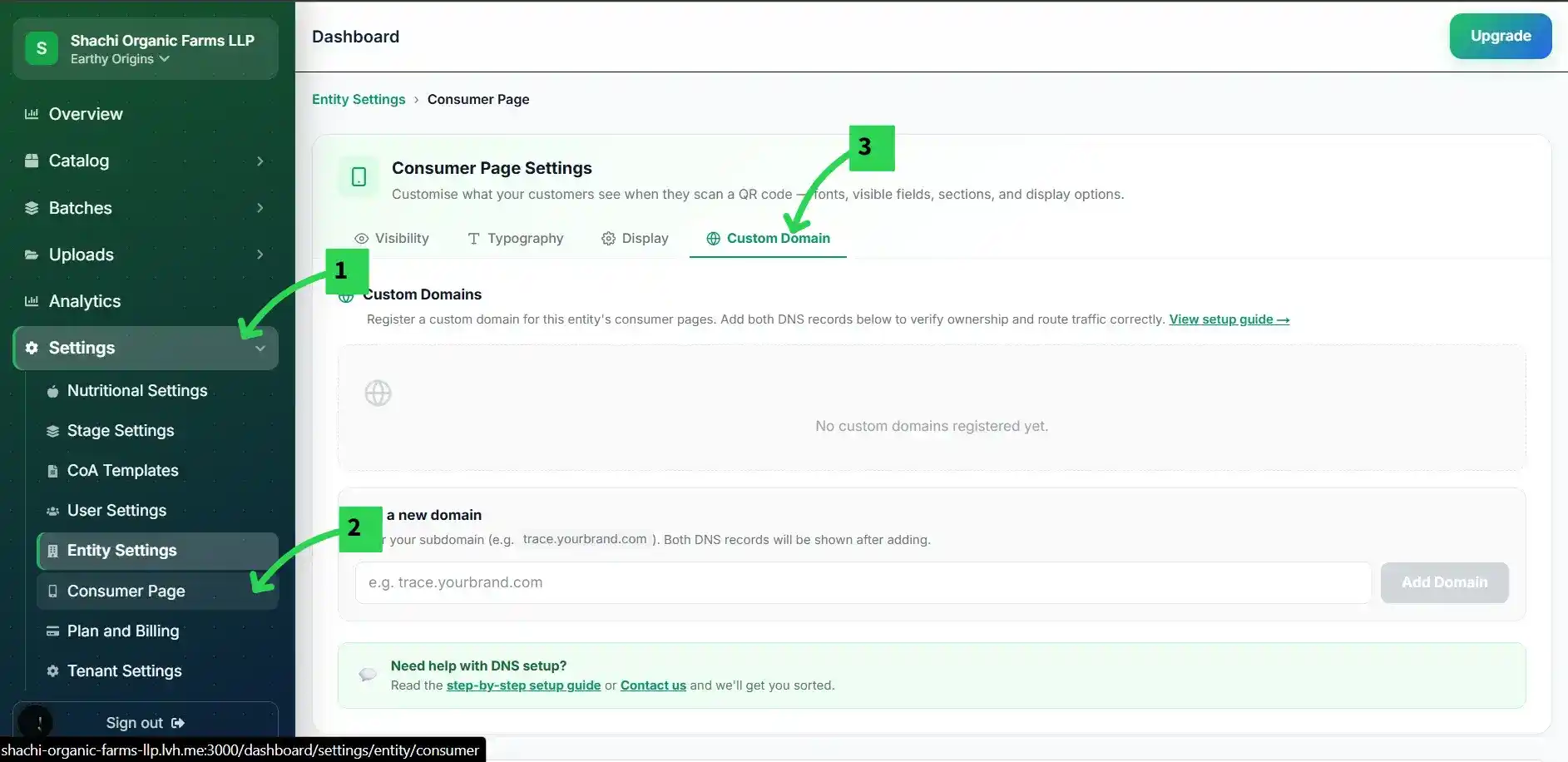Image resolution: width=1568 pixels, height=762 pixels.
Task: Click the Display tab gear icon
Action: [608, 239]
